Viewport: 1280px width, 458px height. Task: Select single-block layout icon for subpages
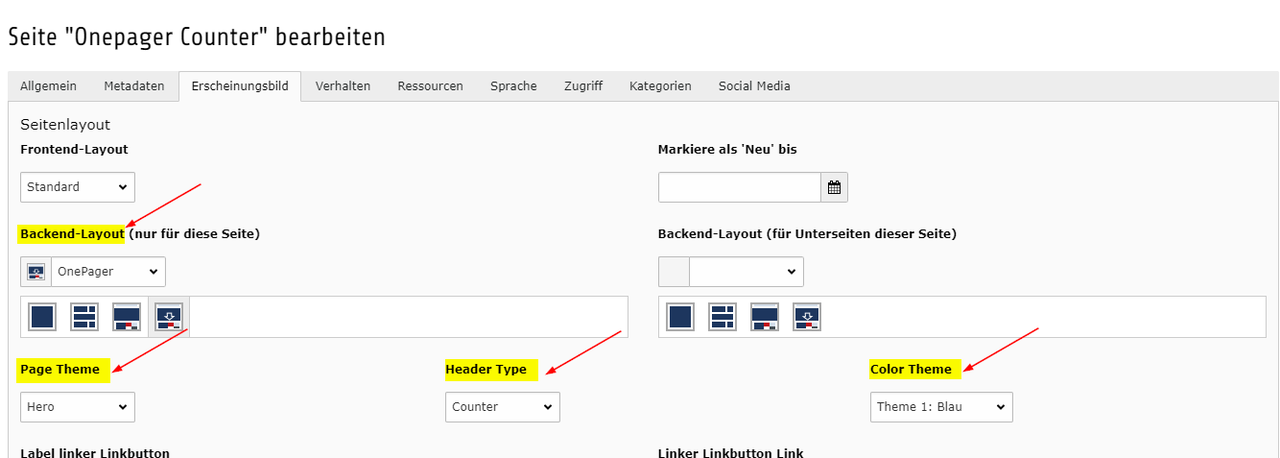[680, 317]
